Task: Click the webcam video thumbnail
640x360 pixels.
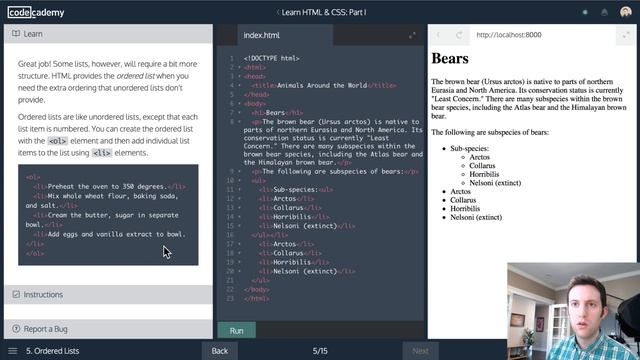Action: point(573,311)
